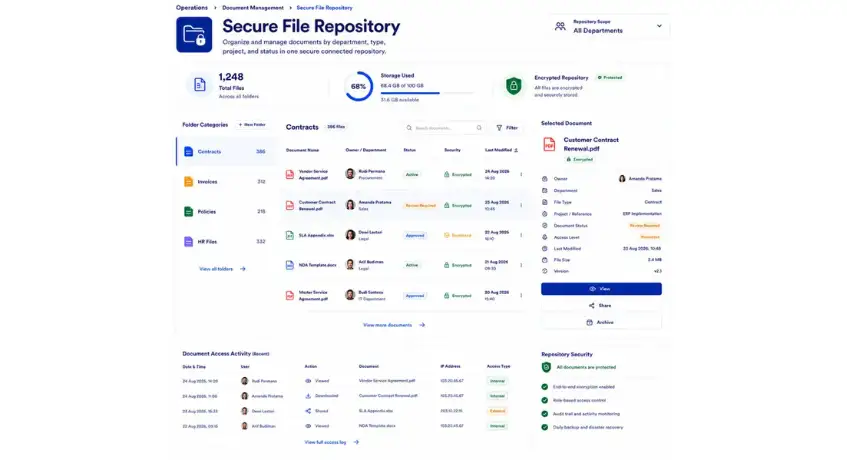Viewport: 847px width, 460px height.
Task: Click the ERP Implementation project reference value
Action: coord(642,214)
